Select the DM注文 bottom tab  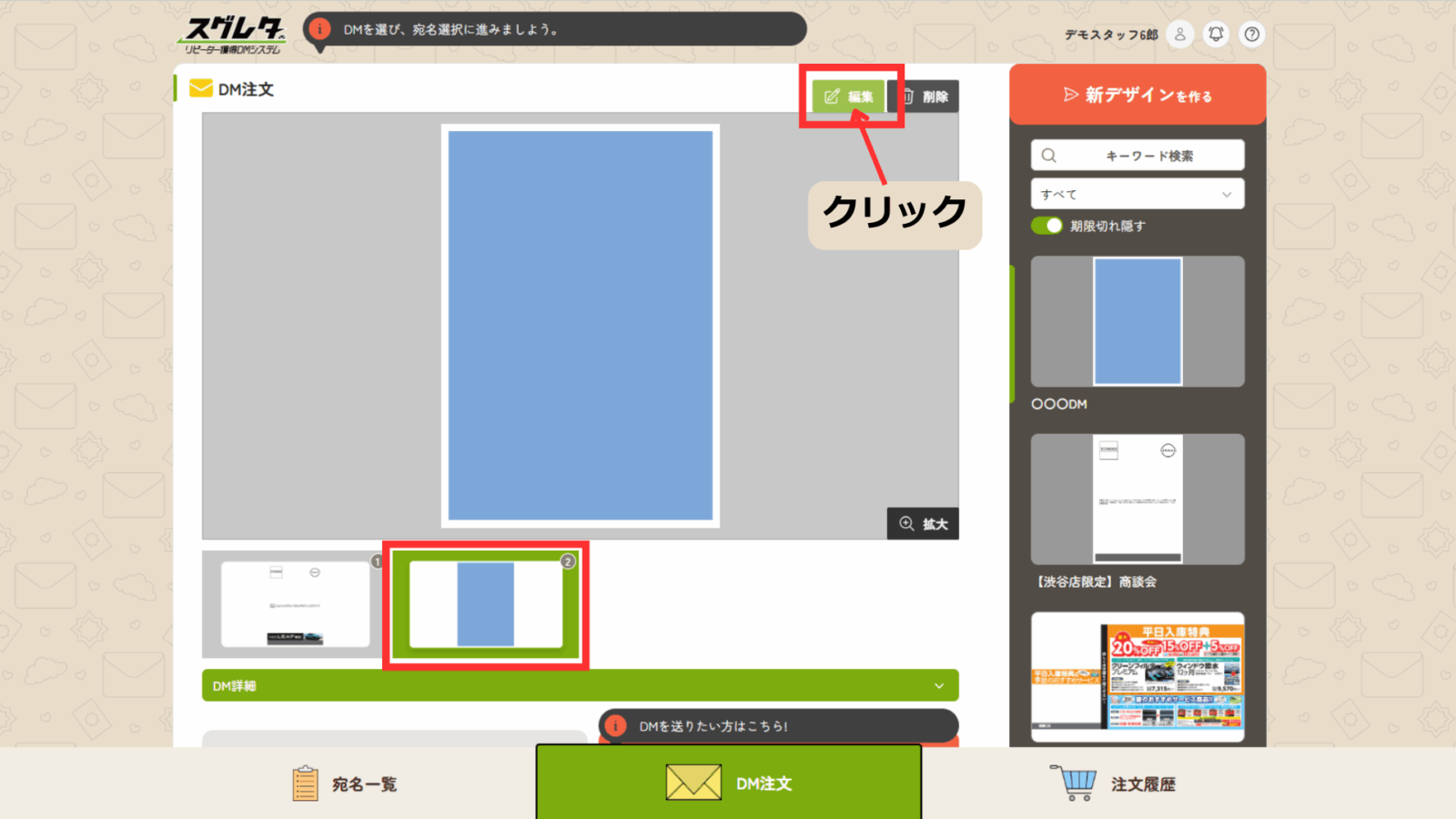(728, 784)
